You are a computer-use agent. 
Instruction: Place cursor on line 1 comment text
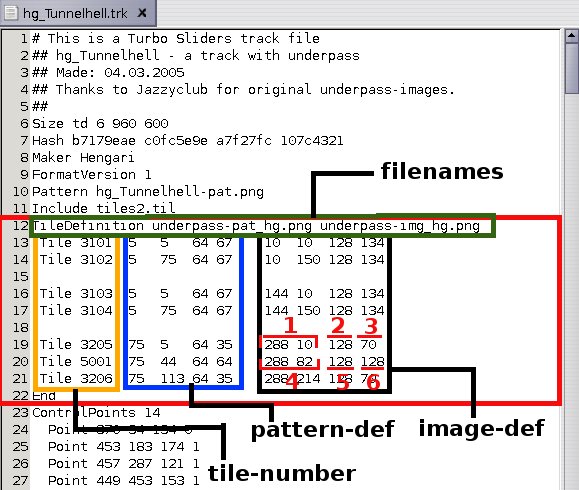tap(176, 38)
